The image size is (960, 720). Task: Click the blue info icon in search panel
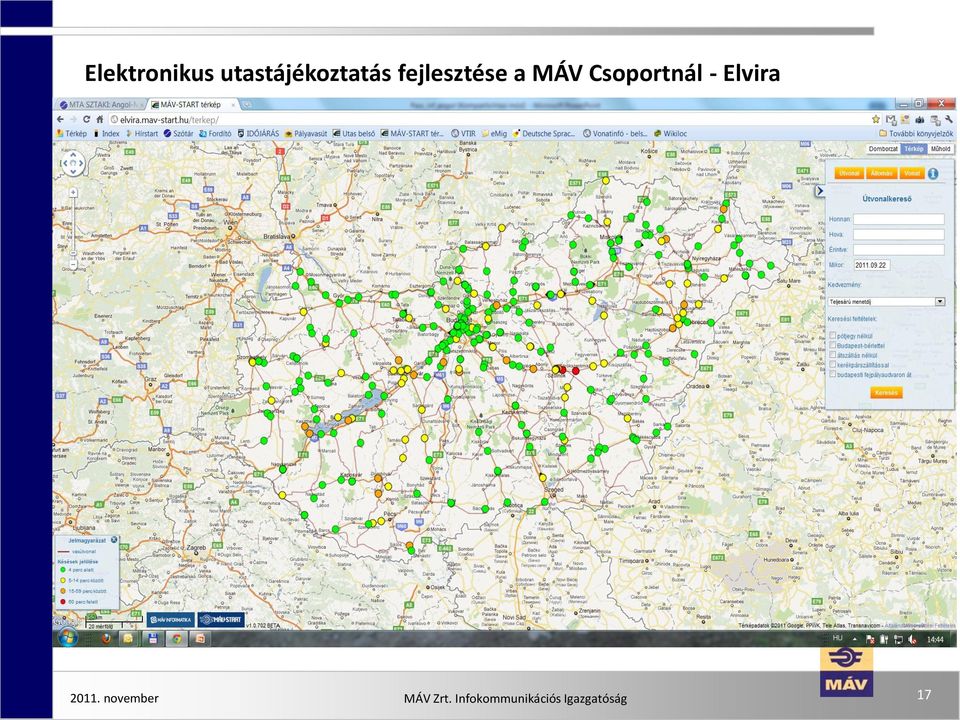click(x=933, y=173)
